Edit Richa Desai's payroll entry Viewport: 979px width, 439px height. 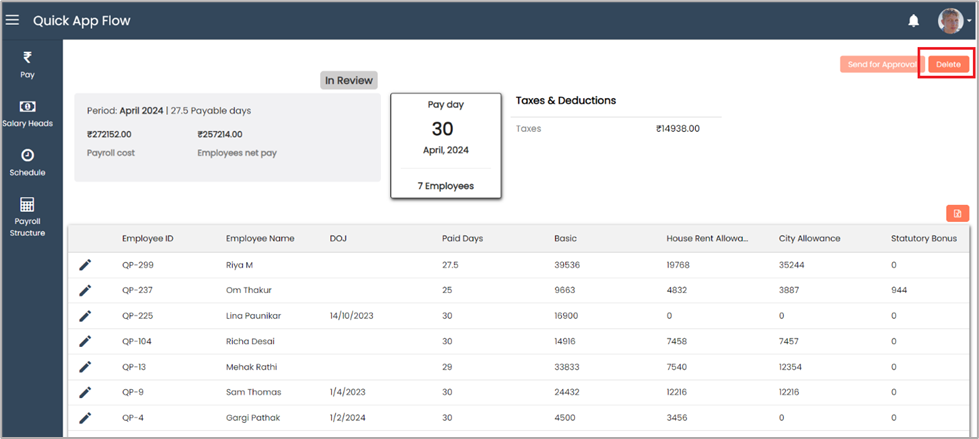coord(85,341)
